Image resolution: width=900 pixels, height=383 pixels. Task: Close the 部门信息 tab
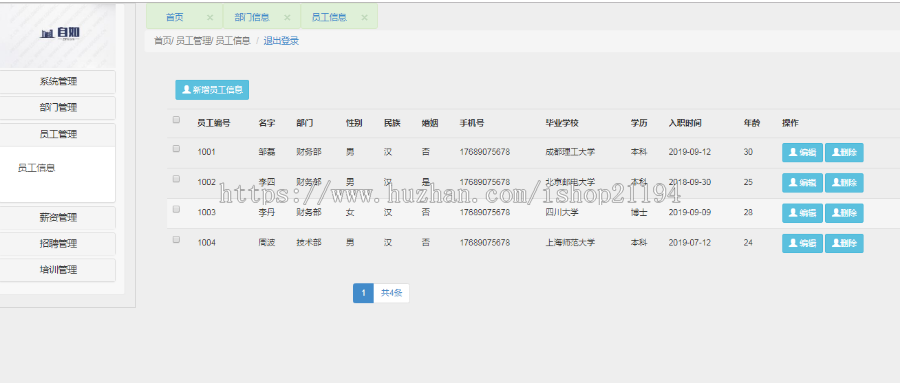[x=288, y=18]
